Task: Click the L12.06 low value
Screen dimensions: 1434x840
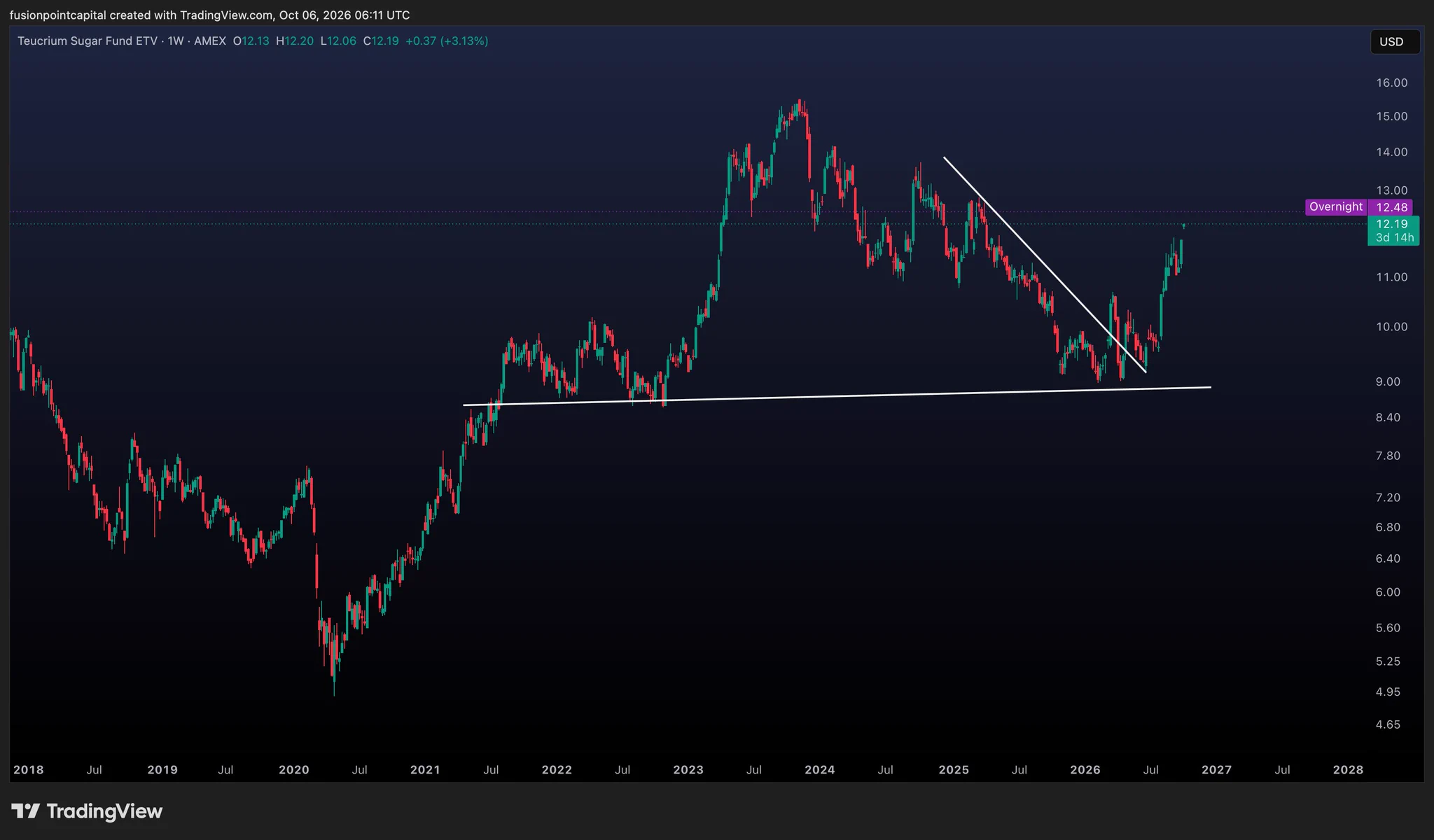Action: point(338,41)
